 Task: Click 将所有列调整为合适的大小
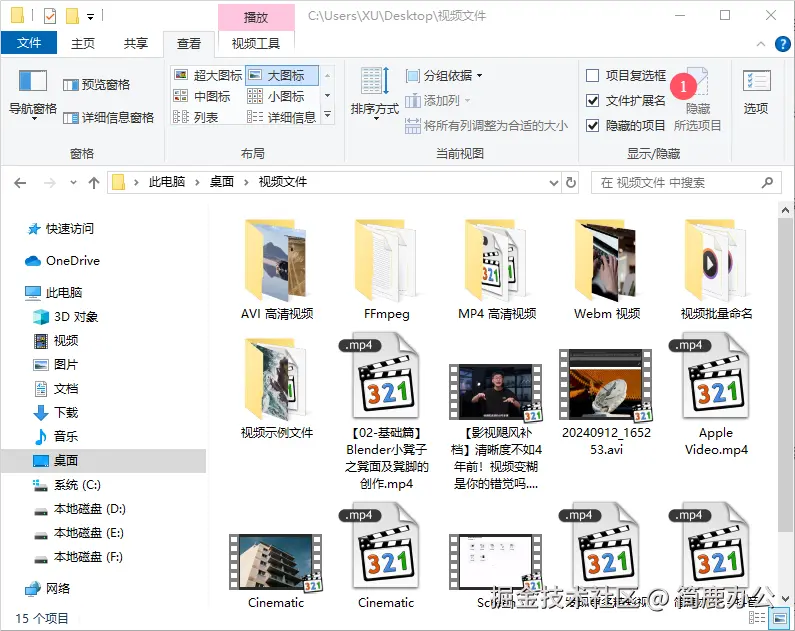(x=486, y=125)
